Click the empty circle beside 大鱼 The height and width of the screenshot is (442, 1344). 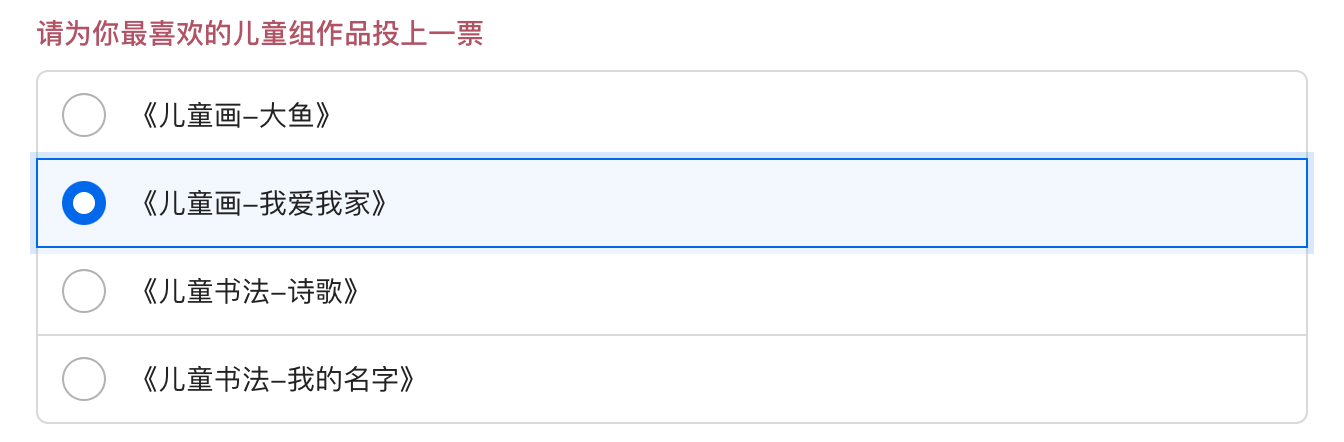tap(84, 115)
